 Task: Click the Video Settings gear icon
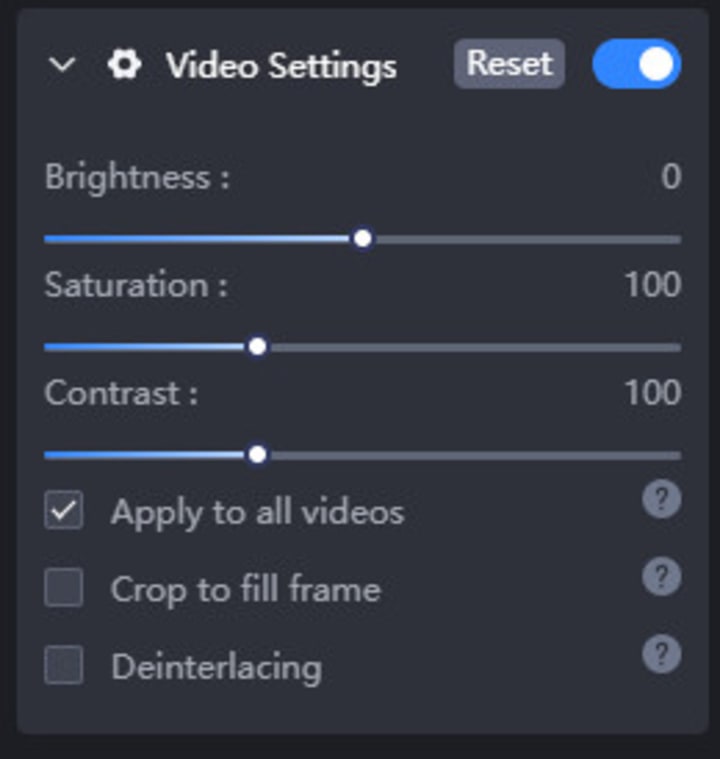[x=124, y=66]
